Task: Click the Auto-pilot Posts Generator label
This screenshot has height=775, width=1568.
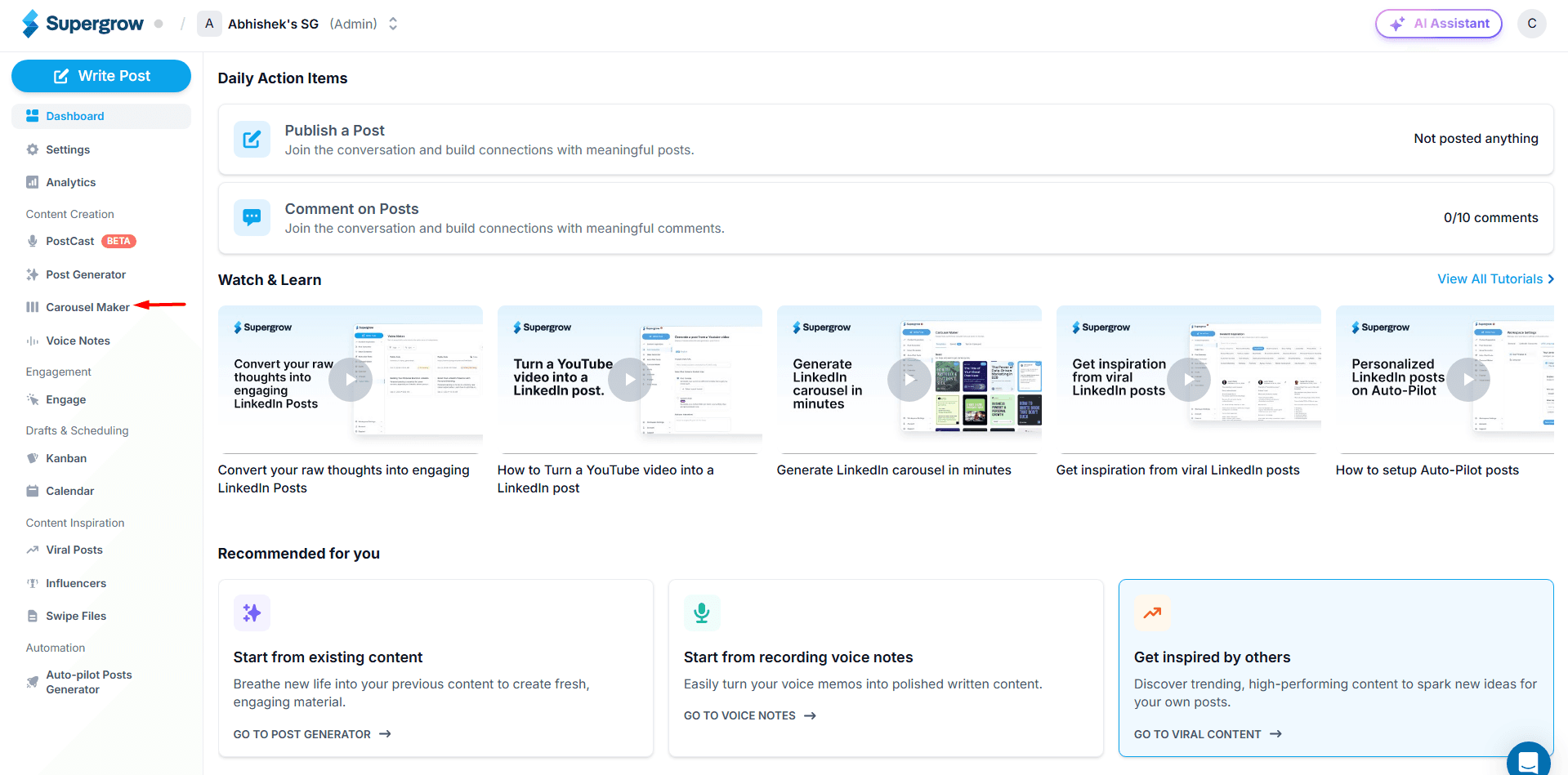Action: coord(89,682)
